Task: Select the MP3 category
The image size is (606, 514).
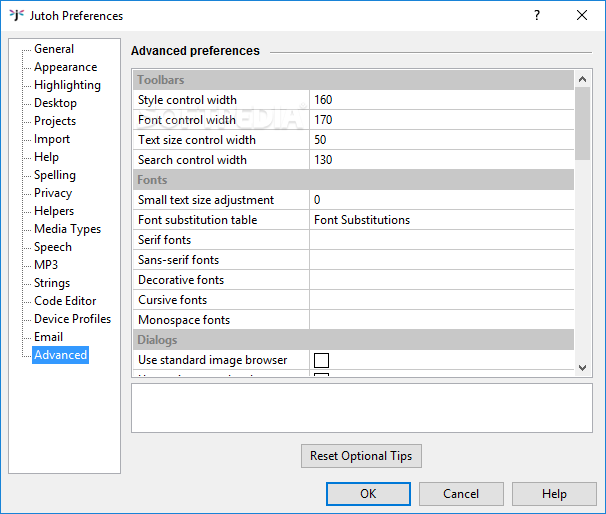Action: point(46,265)
